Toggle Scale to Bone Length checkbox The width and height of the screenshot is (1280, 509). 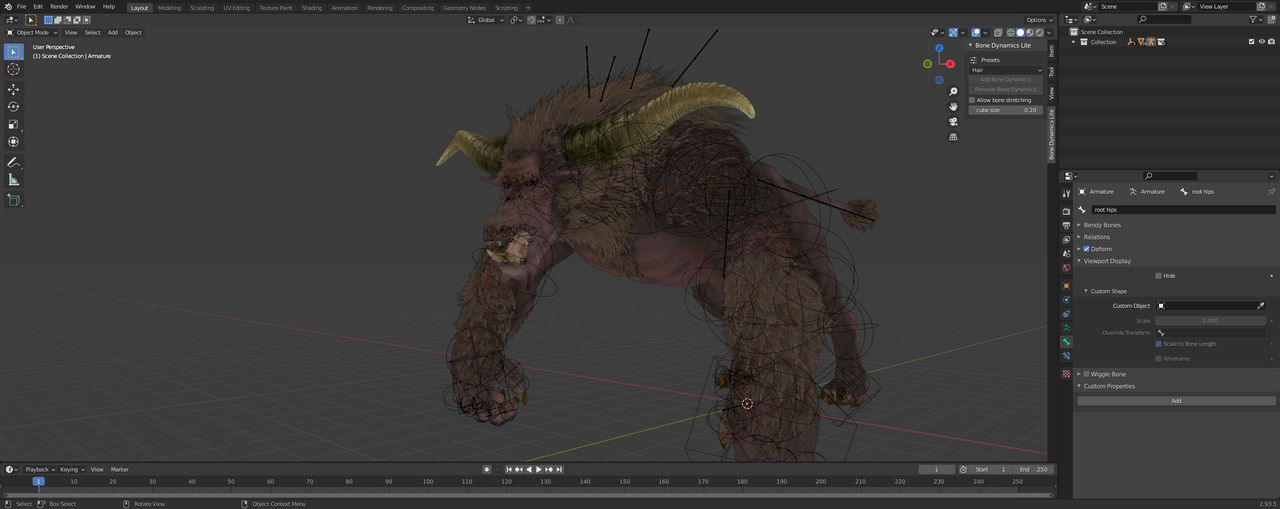(1158, 343)
